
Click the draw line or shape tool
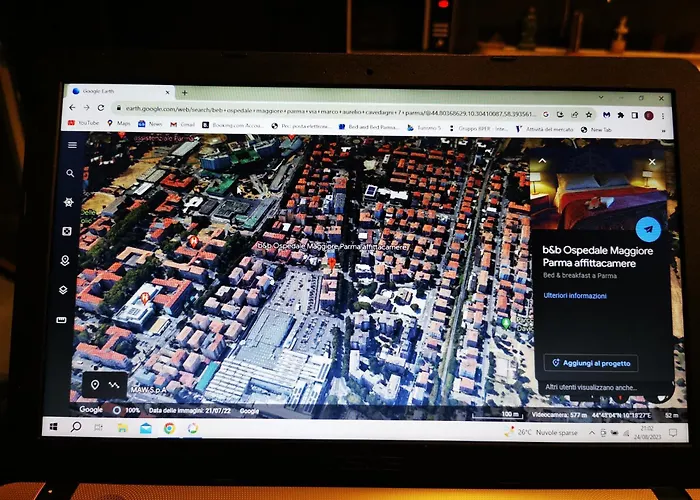point(114,384)
